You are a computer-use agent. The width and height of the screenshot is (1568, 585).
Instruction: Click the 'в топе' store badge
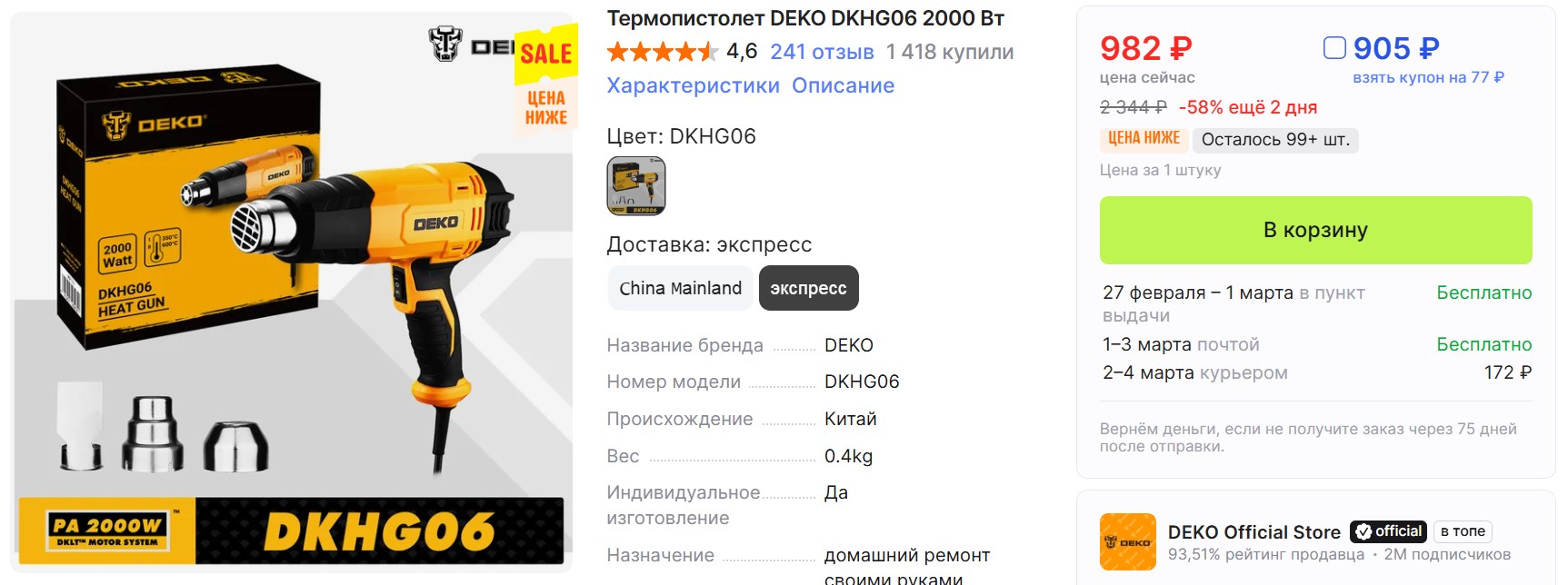(1462, 531)
